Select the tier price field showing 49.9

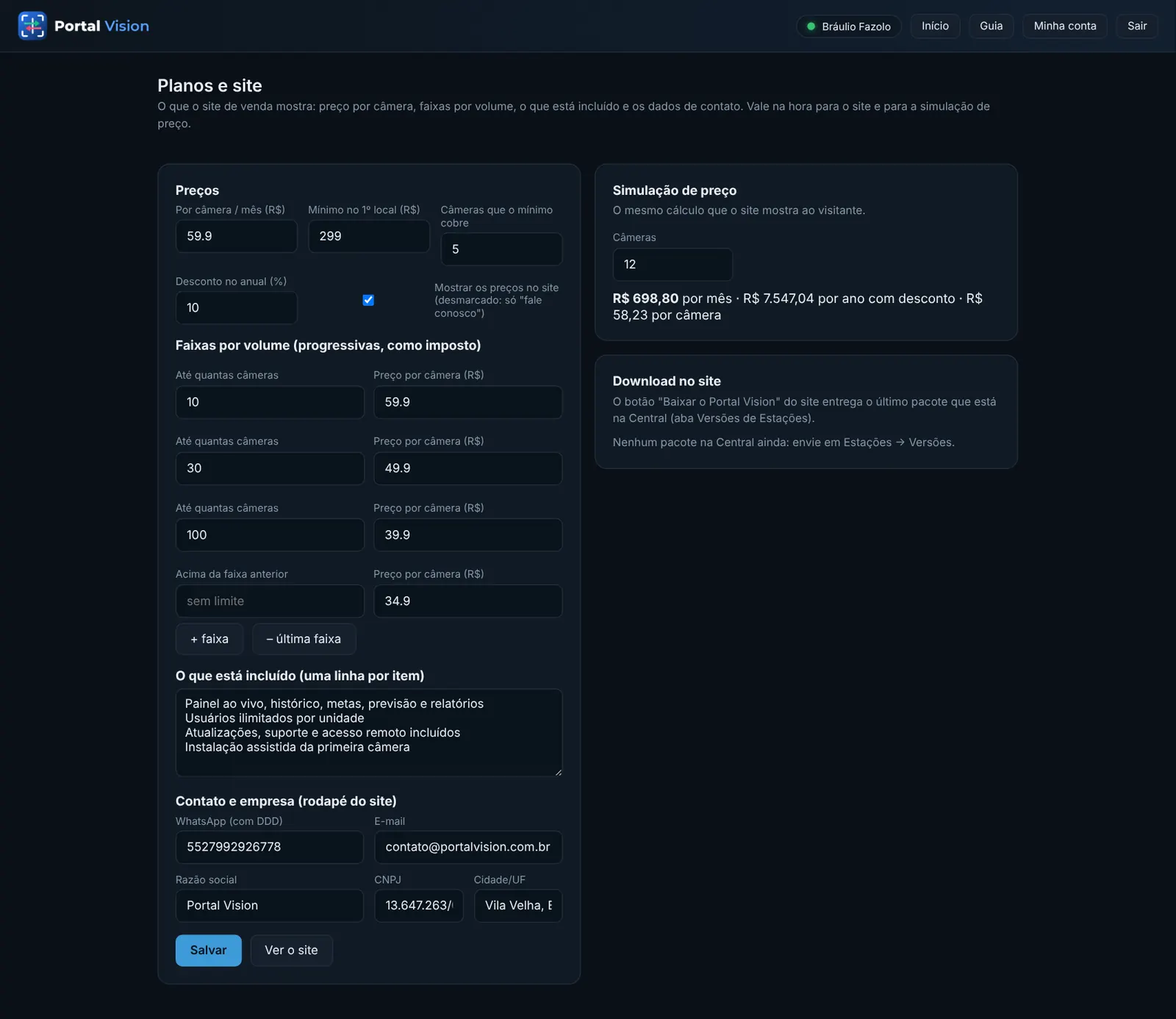tap(468, 468)
